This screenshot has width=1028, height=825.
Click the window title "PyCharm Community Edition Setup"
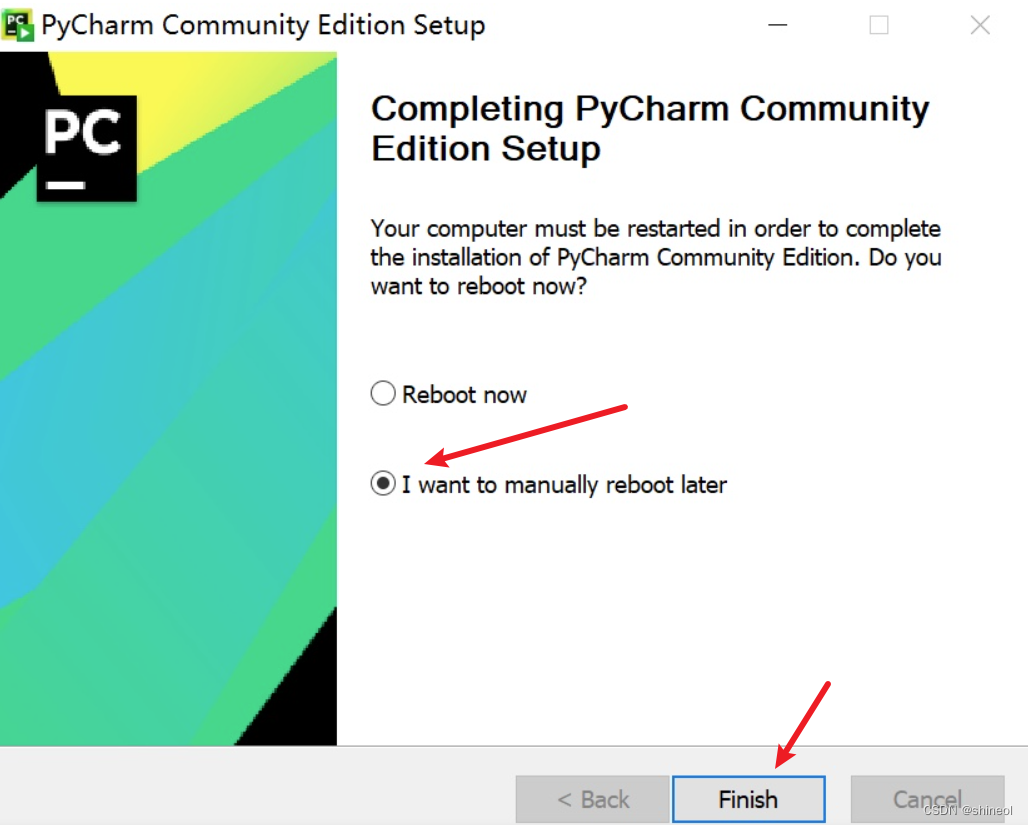coord(264,25)
